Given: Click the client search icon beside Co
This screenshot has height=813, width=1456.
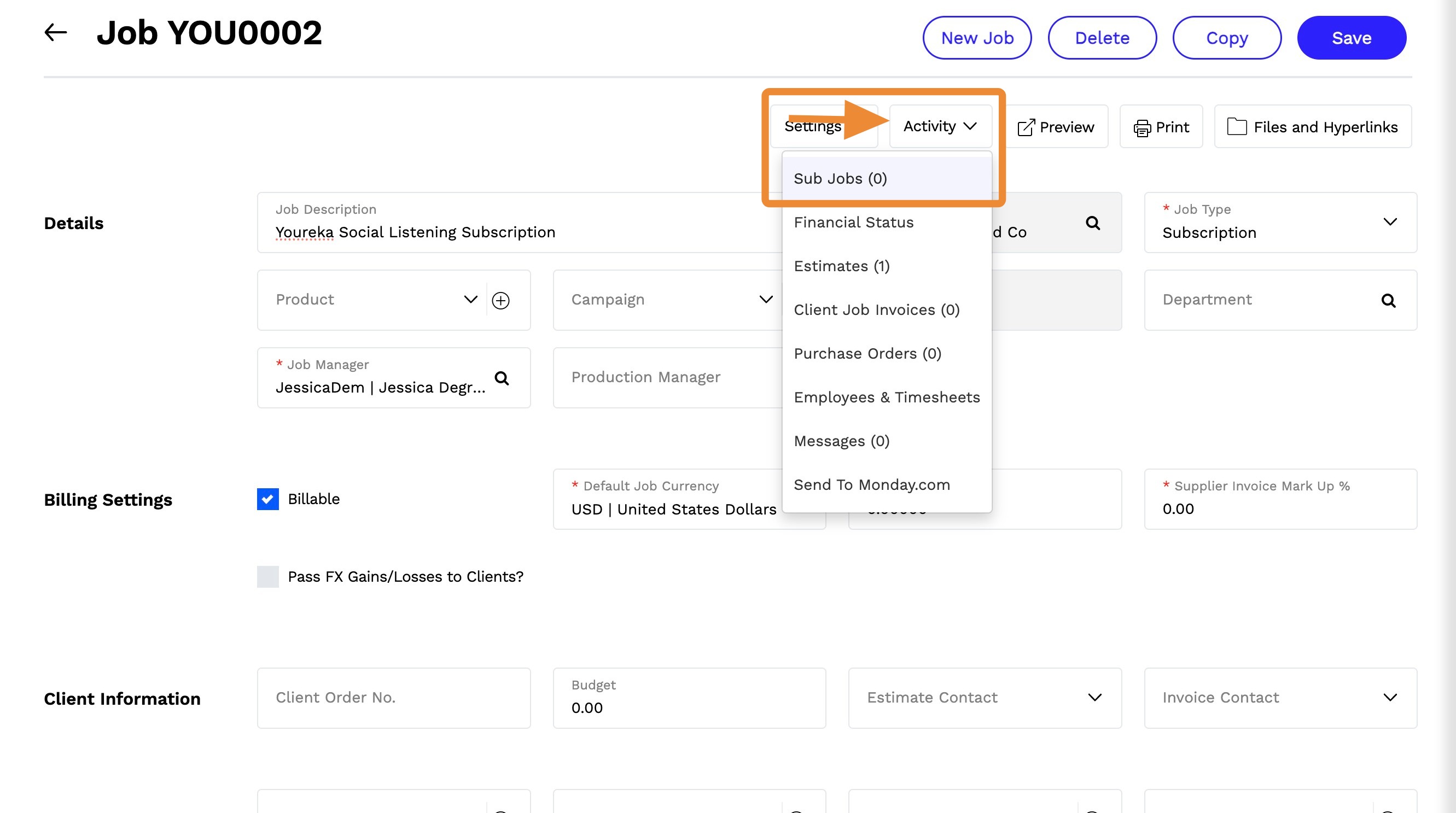Looking at the screenshot, I should (x=1093, y=223).
